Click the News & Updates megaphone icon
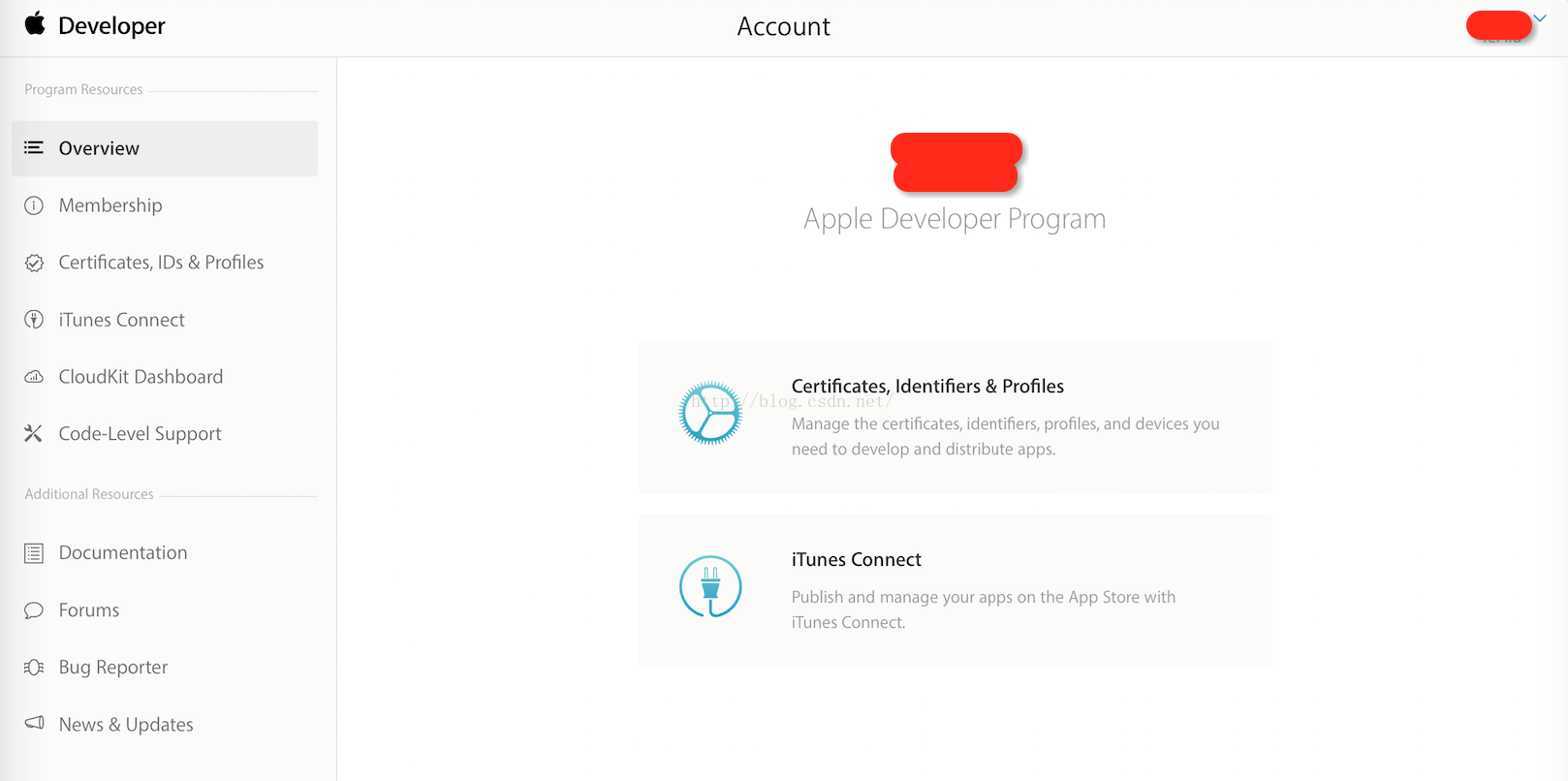 click(34, 724)
